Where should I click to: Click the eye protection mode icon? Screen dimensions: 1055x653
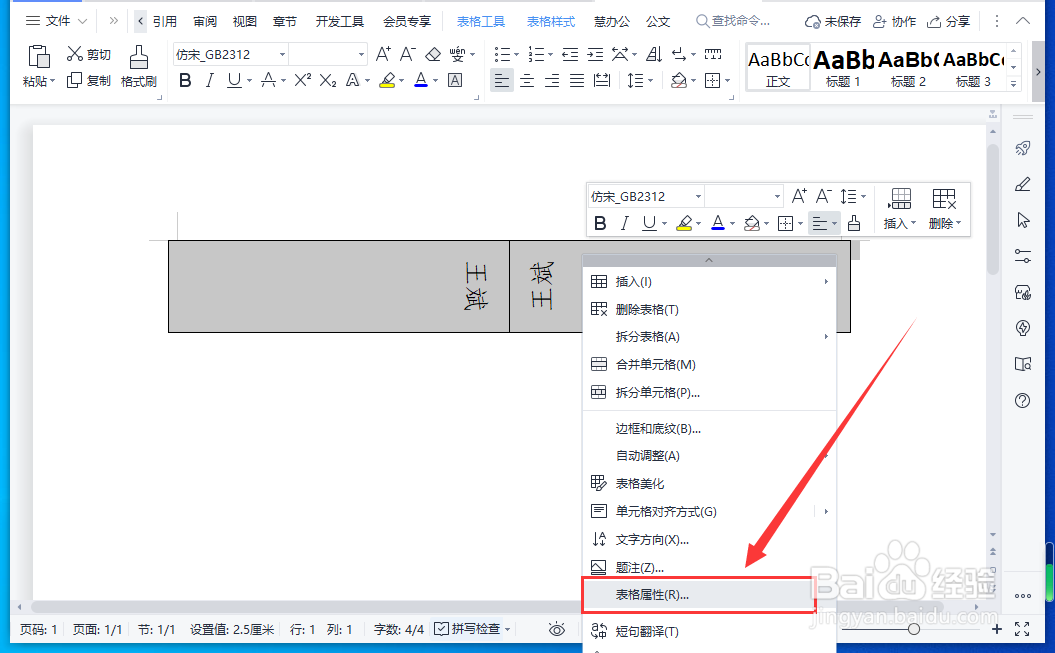point(556,629)
